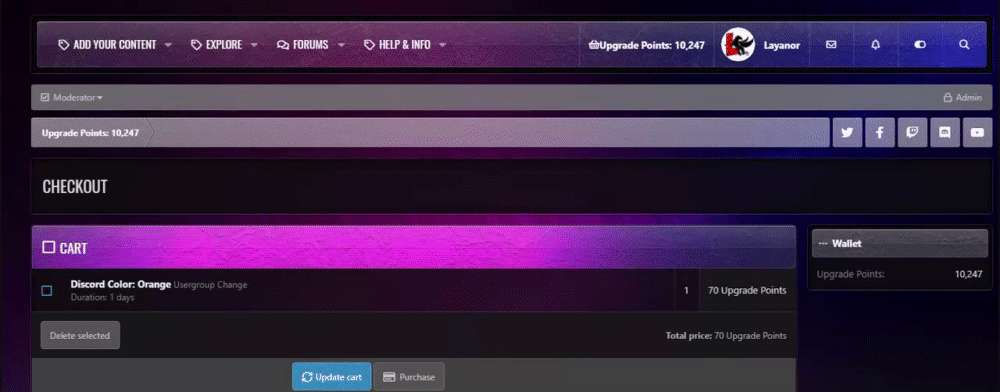Expand the Add Your Content dropdown arrow

168,45
